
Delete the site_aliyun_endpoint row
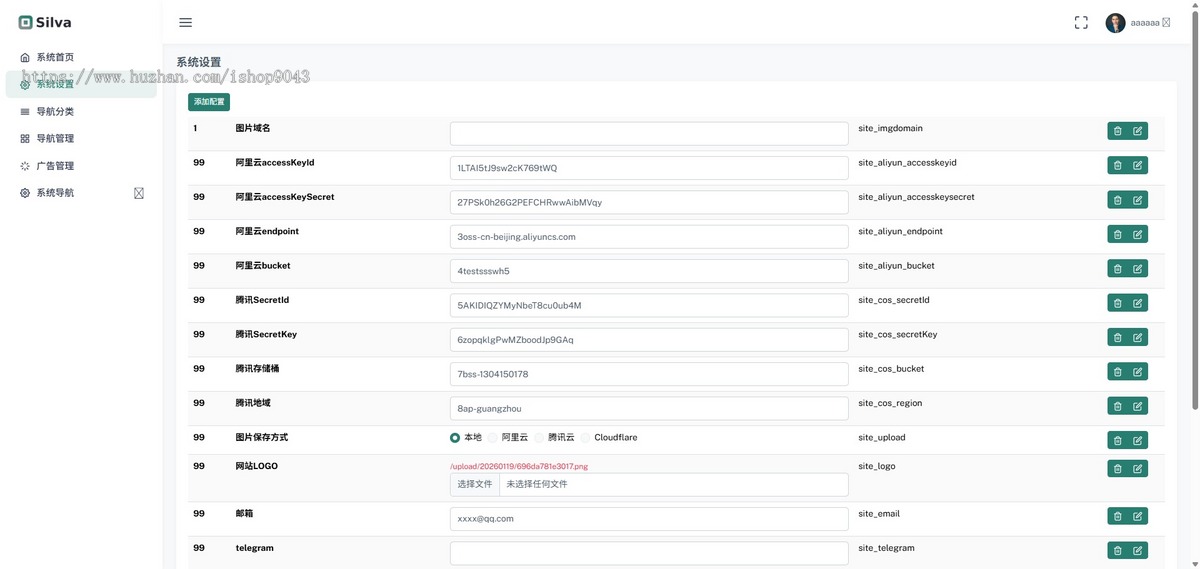1117,234
